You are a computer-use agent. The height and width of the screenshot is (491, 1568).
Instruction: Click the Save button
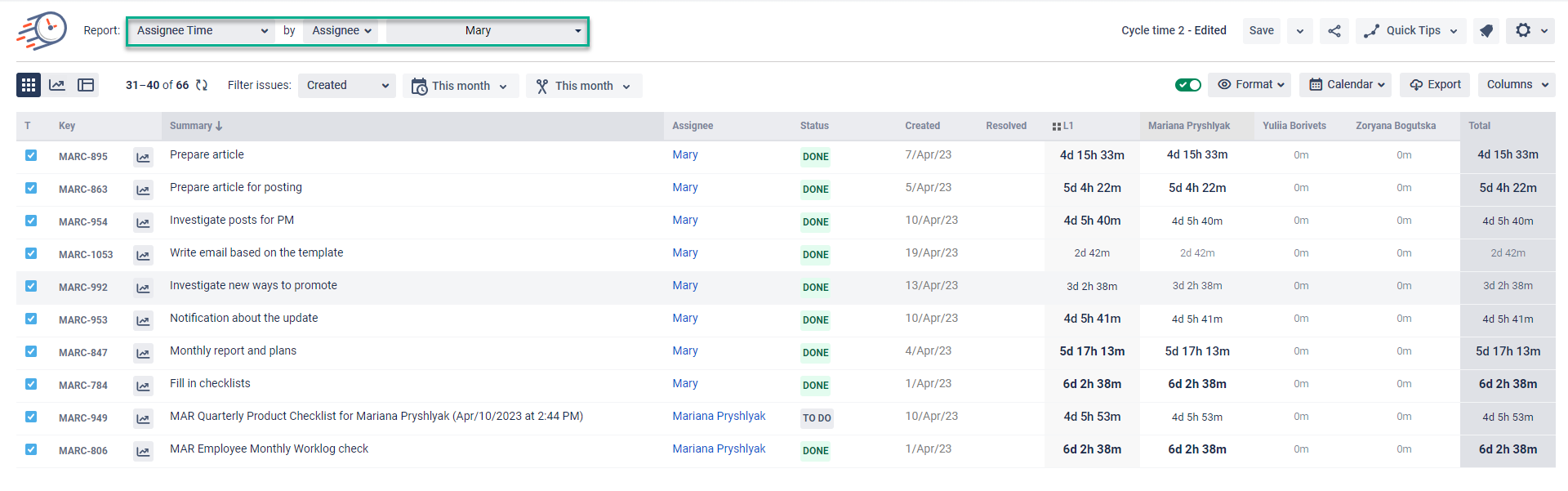point(1261,31)
